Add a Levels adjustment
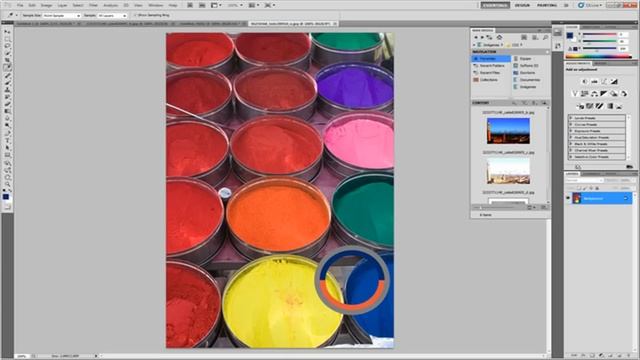Viewport: 640px width, 360px height. (594, 82)
